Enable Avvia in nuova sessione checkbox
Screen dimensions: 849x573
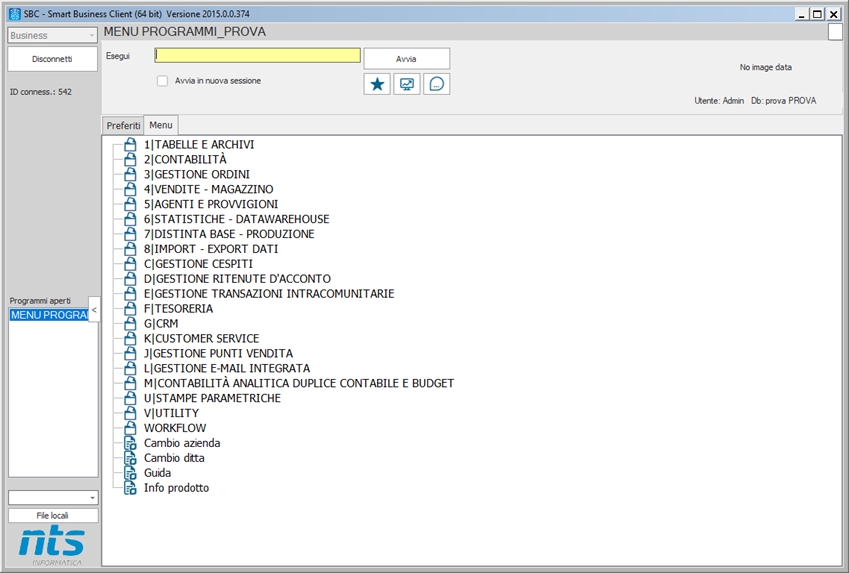[162, 81]
